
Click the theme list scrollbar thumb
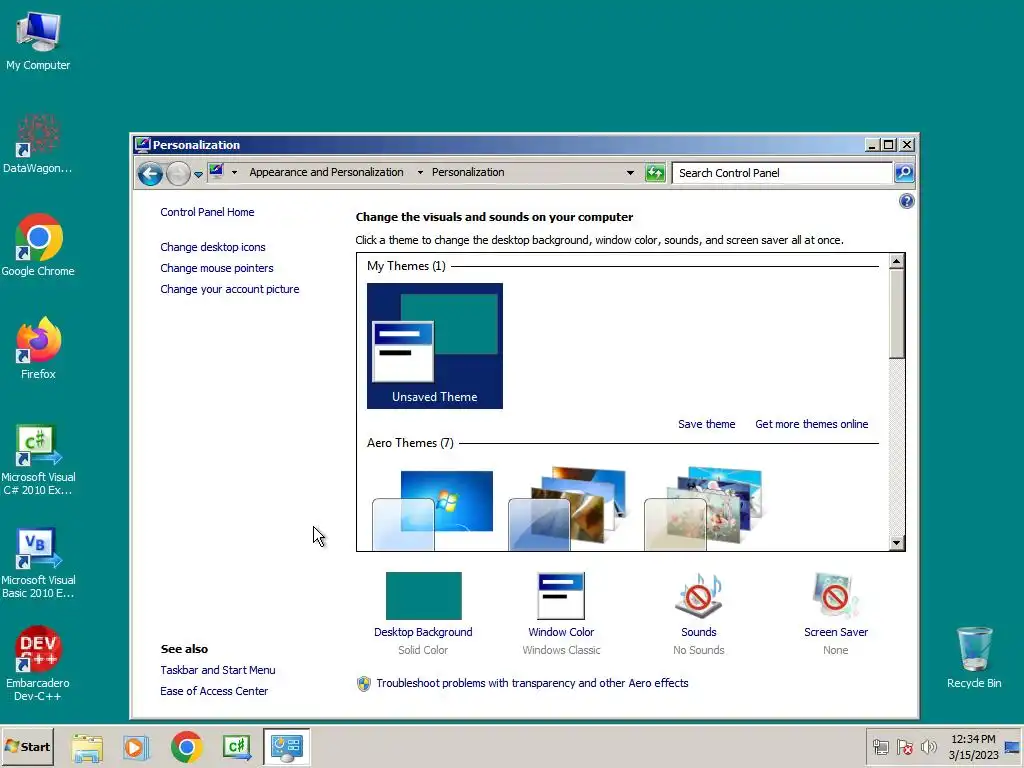click(897, 313)
